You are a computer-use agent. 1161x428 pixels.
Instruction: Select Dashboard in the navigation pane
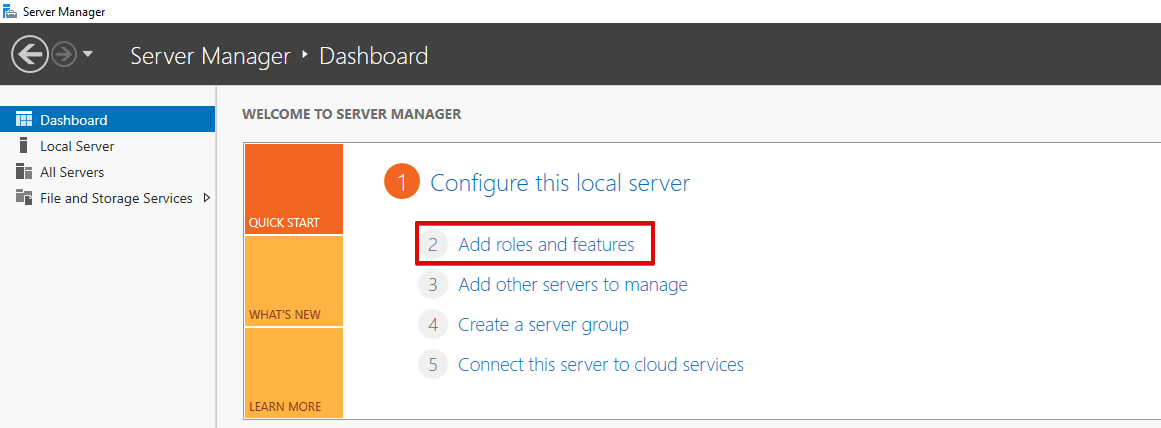[107, 120]
